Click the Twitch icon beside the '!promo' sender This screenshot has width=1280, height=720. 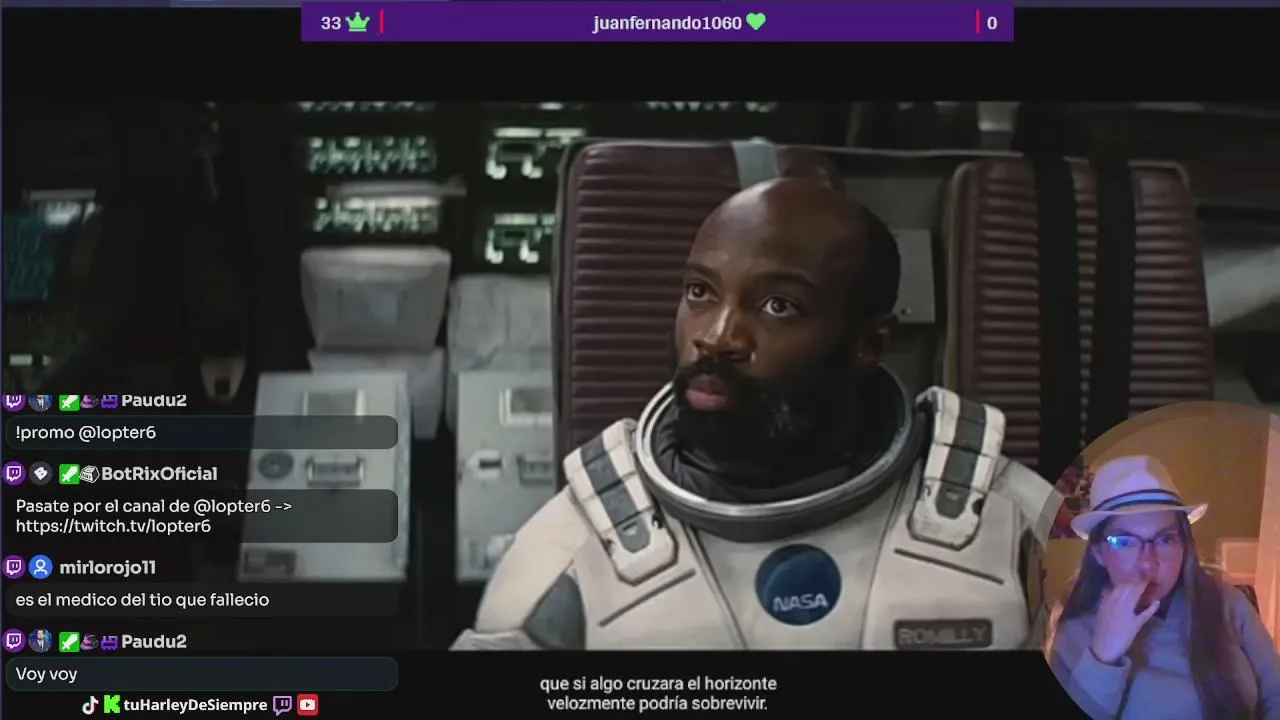(14, 401)
